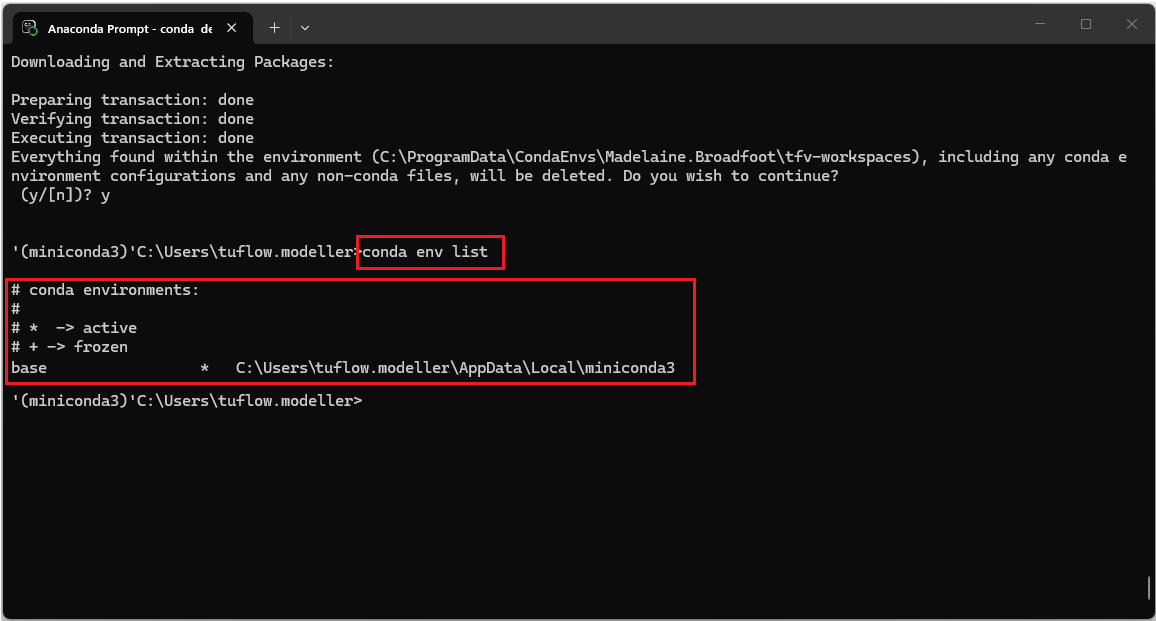1156x621 pixels.
Task: Click the '# conda environments:' header line
Action: pyautogui.click(x=105, y=291)
